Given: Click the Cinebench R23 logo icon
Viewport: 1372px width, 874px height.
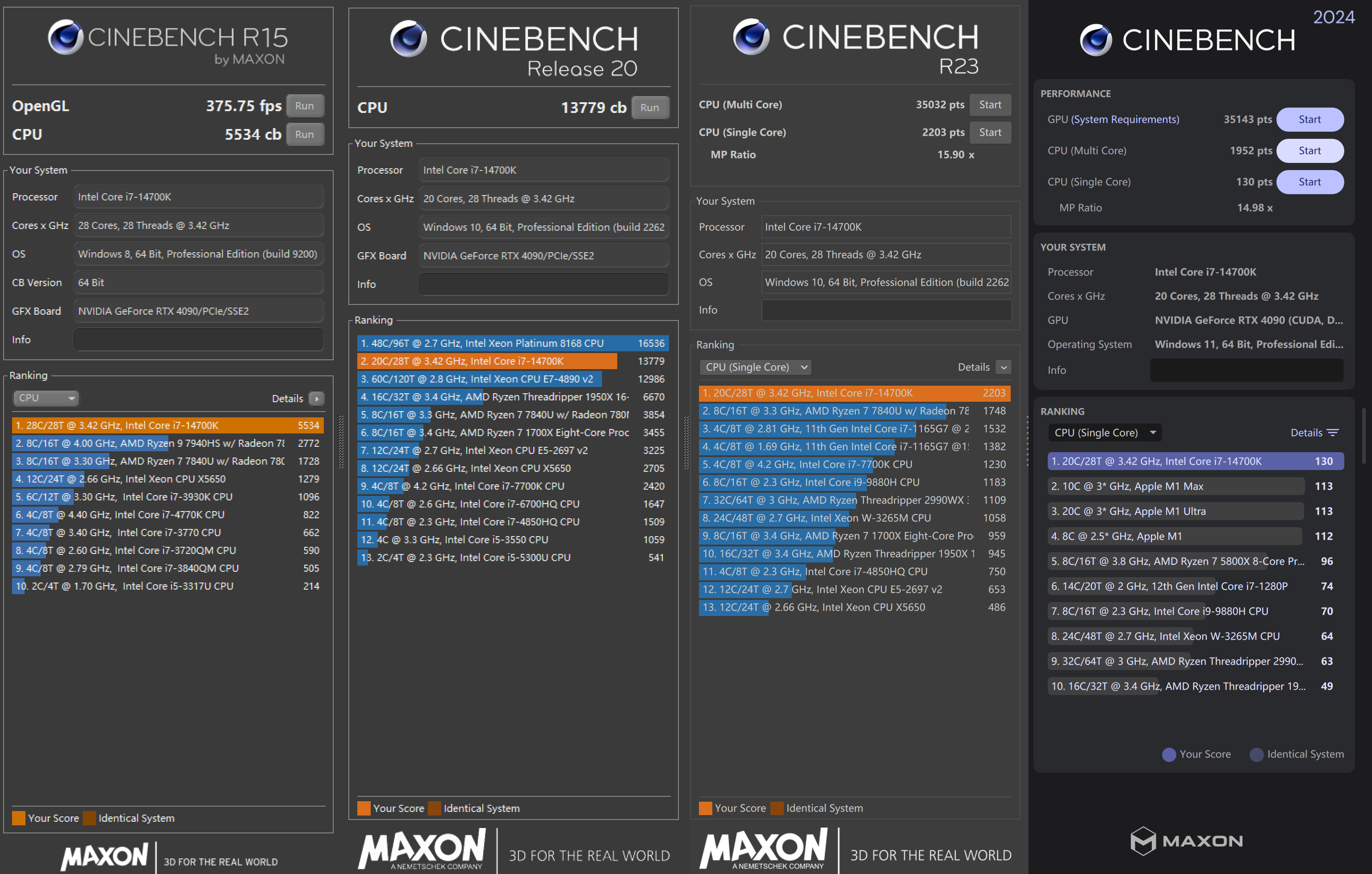Looking at the screenshot, I should pos(751,37).
